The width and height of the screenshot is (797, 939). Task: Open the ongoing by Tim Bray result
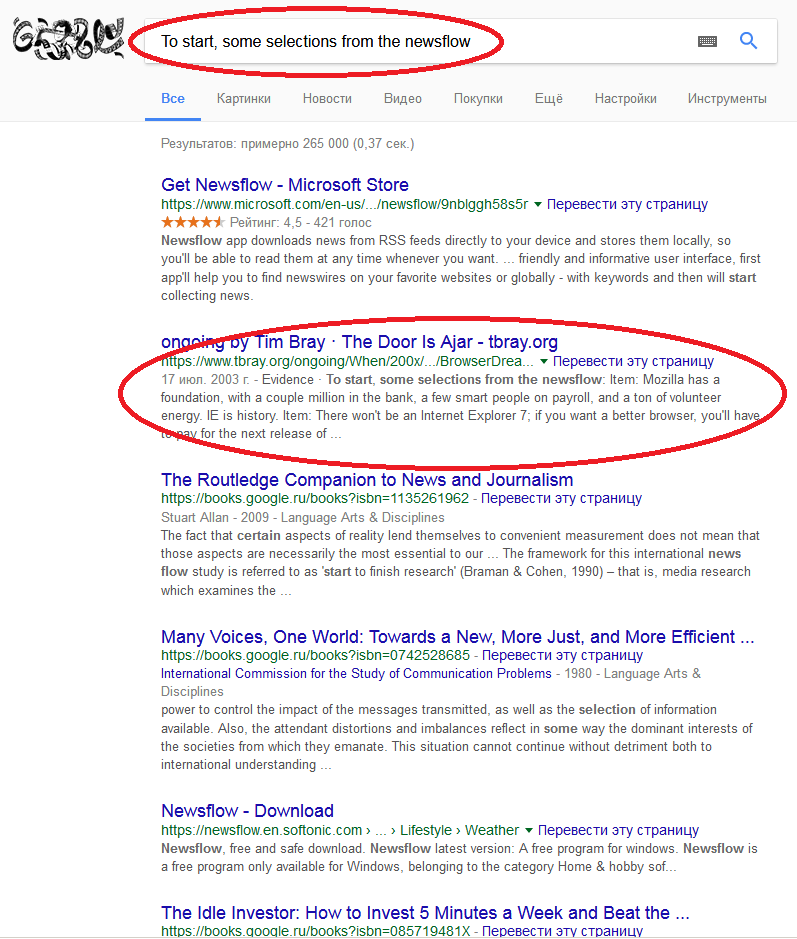(359, 342)
